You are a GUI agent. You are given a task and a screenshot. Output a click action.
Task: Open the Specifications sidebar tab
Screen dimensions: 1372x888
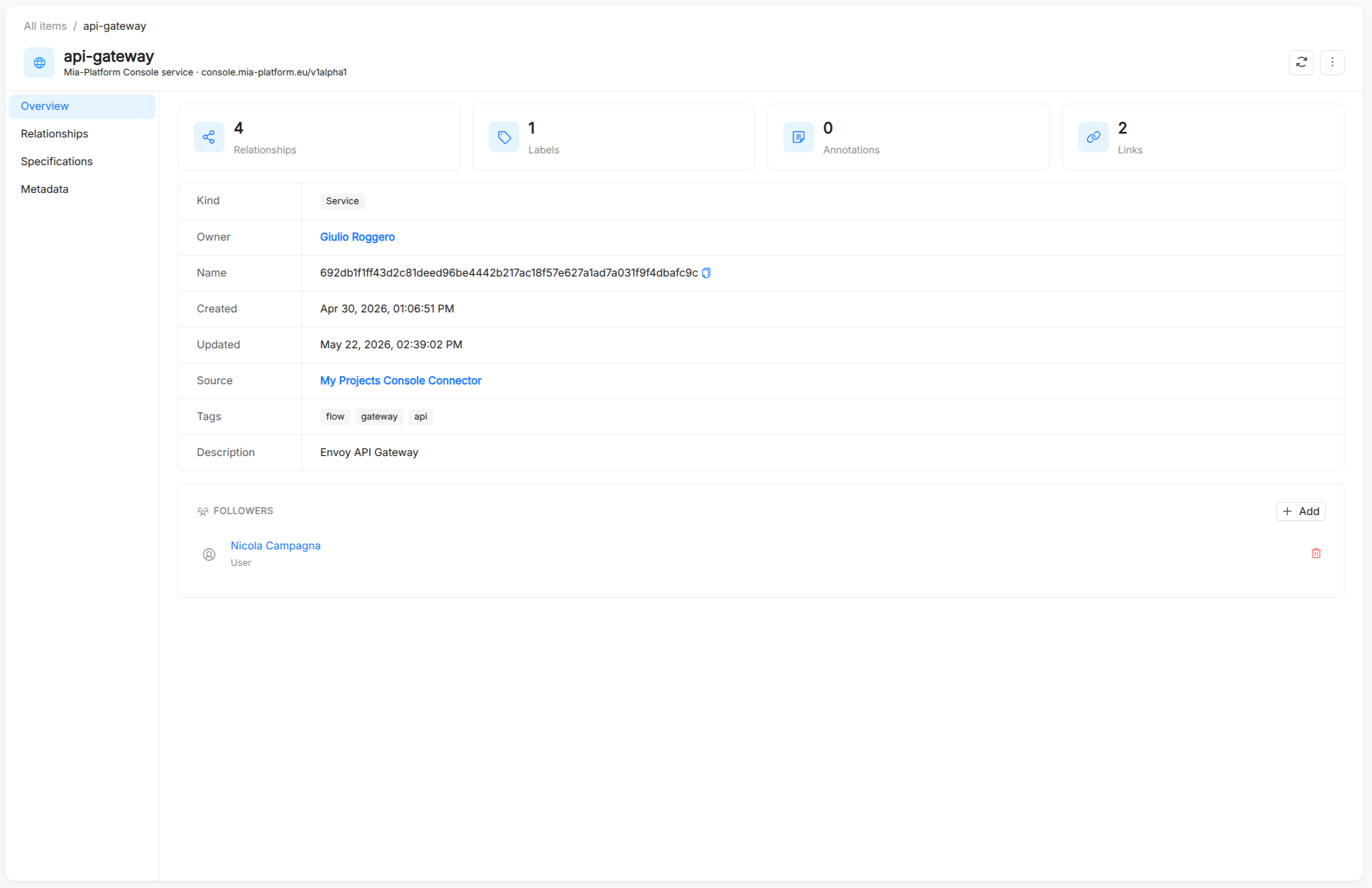pyautogui.click(x=82, y=162)
